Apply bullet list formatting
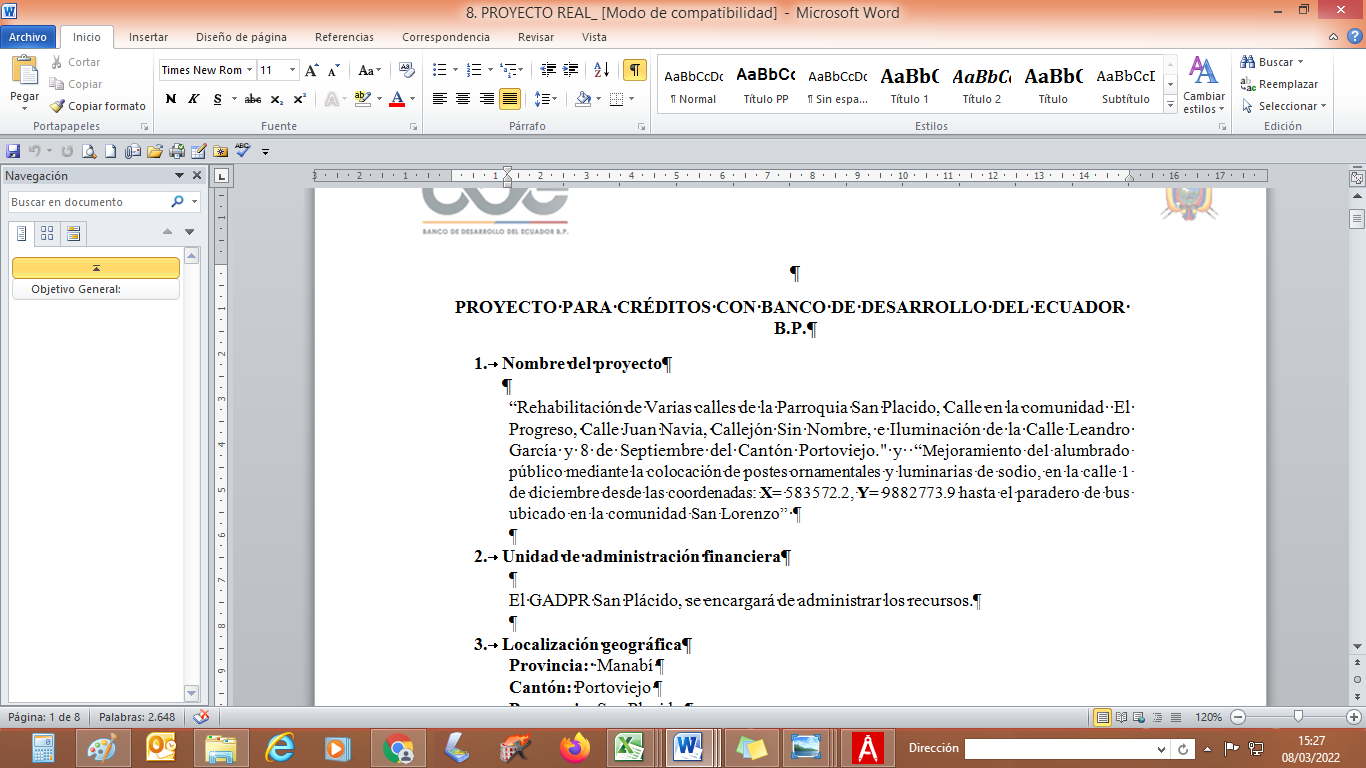 pos(439,70)
